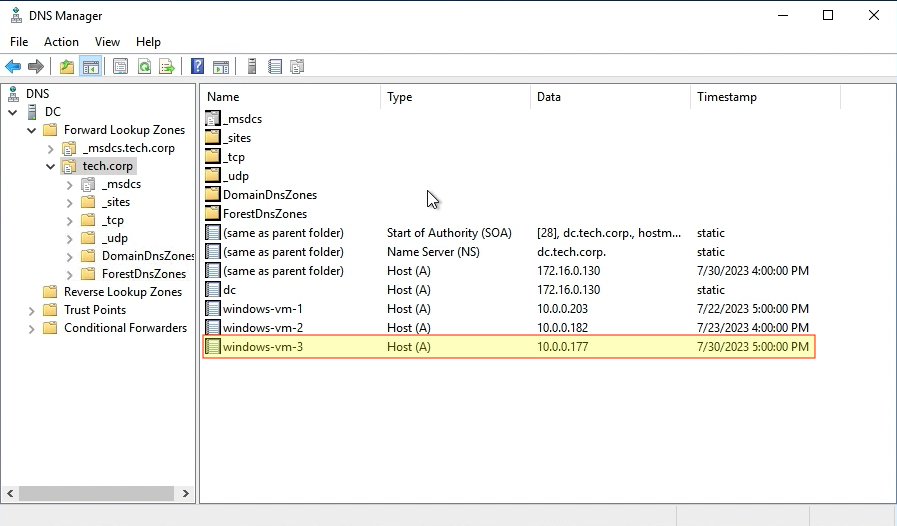Click the blue Back arrow in toolbar
897x526 pixels.
coord(13,67)
